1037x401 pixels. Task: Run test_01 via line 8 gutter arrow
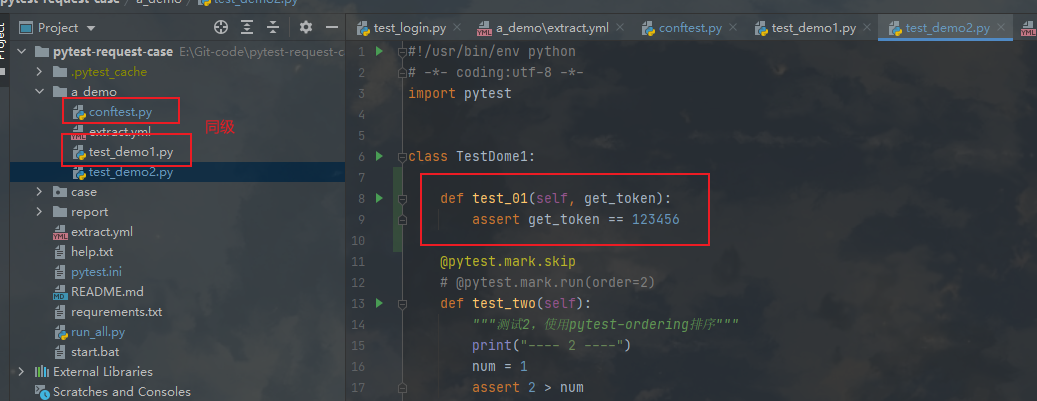pyautogui.click(x=380, y=198)
